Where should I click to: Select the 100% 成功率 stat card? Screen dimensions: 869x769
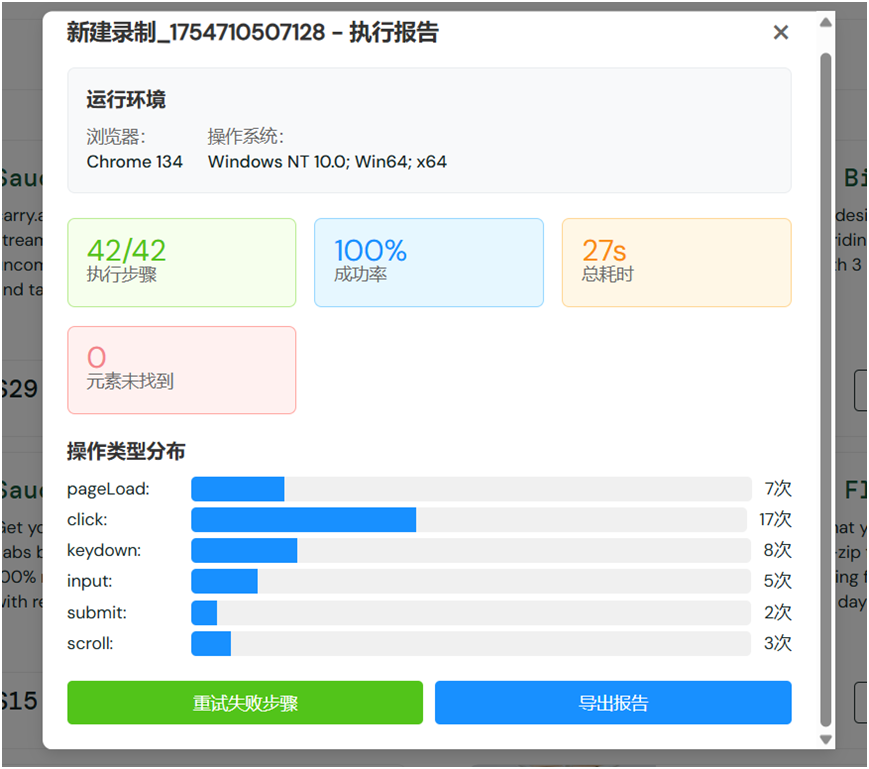click(x=428, y=262)
